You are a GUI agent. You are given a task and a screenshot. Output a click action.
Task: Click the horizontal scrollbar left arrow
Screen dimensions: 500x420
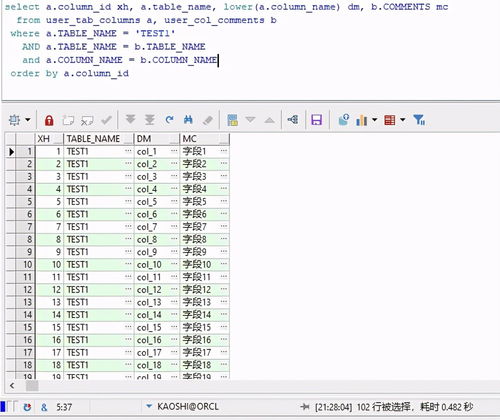pos(12,386)
